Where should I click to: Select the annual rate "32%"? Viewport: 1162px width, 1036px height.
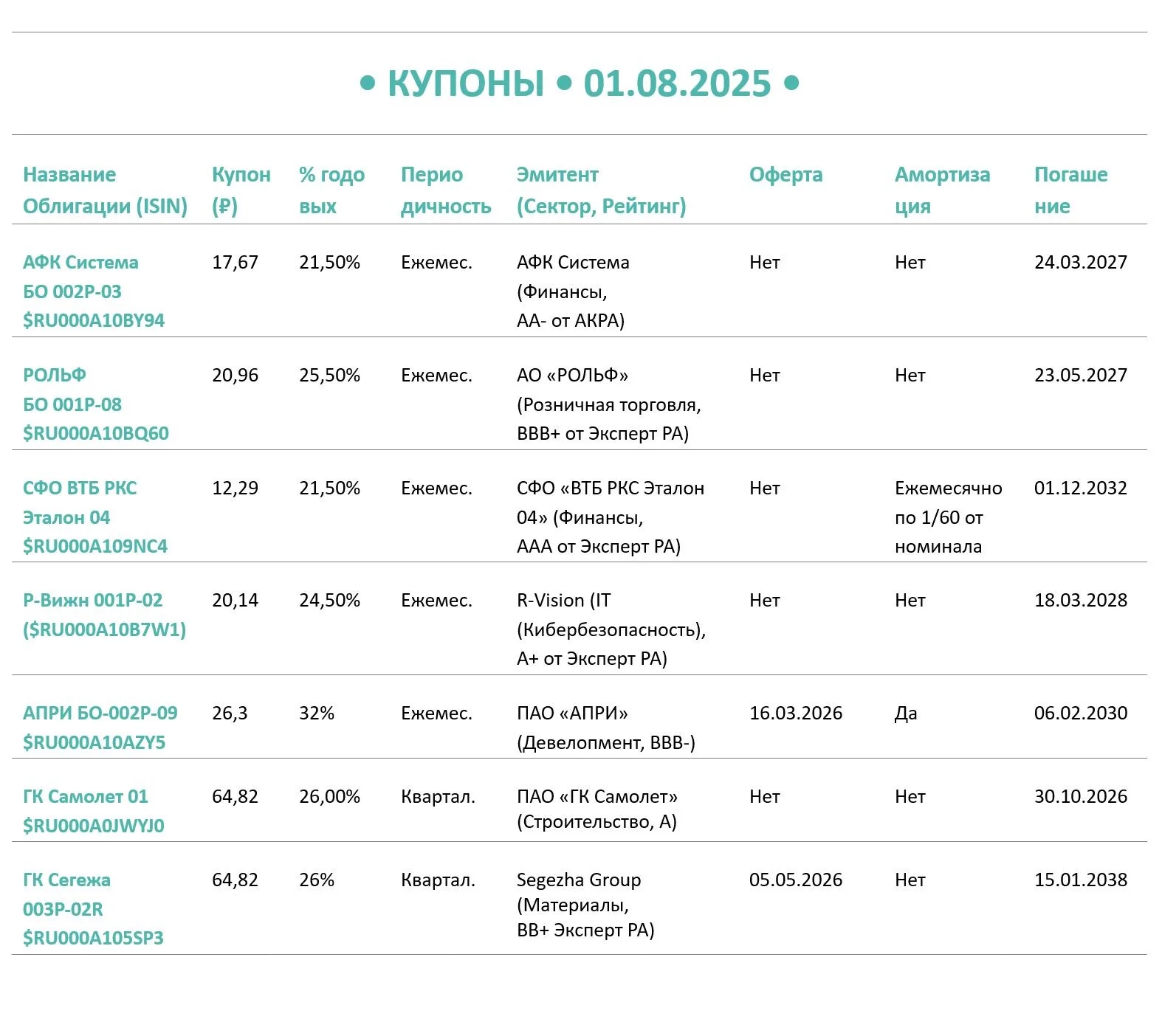(317, 714)
